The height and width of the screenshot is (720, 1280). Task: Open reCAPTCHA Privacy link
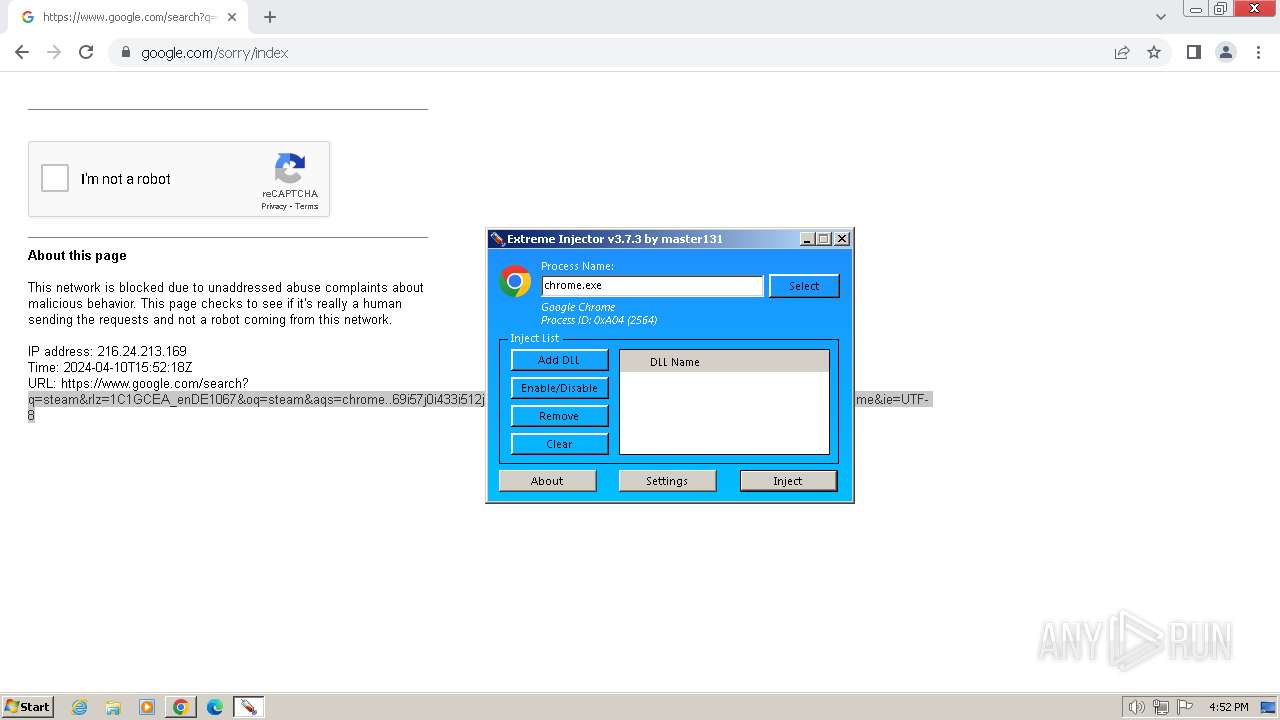(274, 207)
